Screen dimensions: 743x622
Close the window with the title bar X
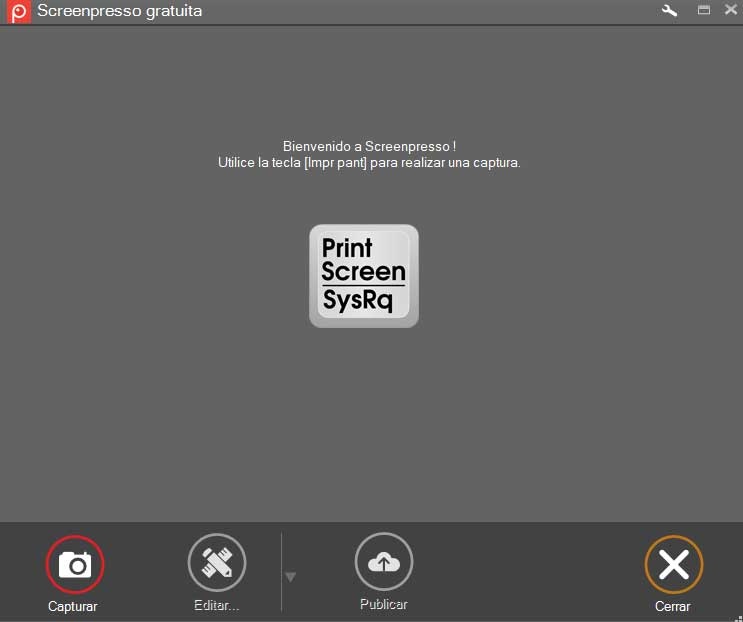point(731,9)
